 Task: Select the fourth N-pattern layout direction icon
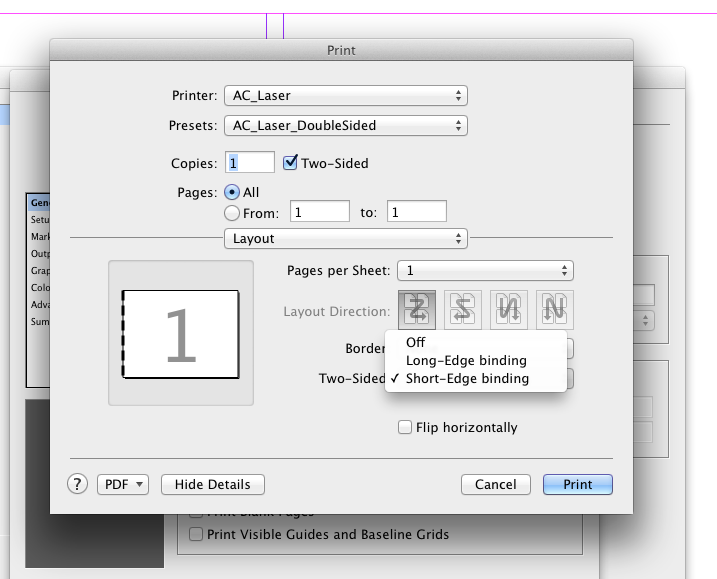pyautogui.click(x=556, y=310)
